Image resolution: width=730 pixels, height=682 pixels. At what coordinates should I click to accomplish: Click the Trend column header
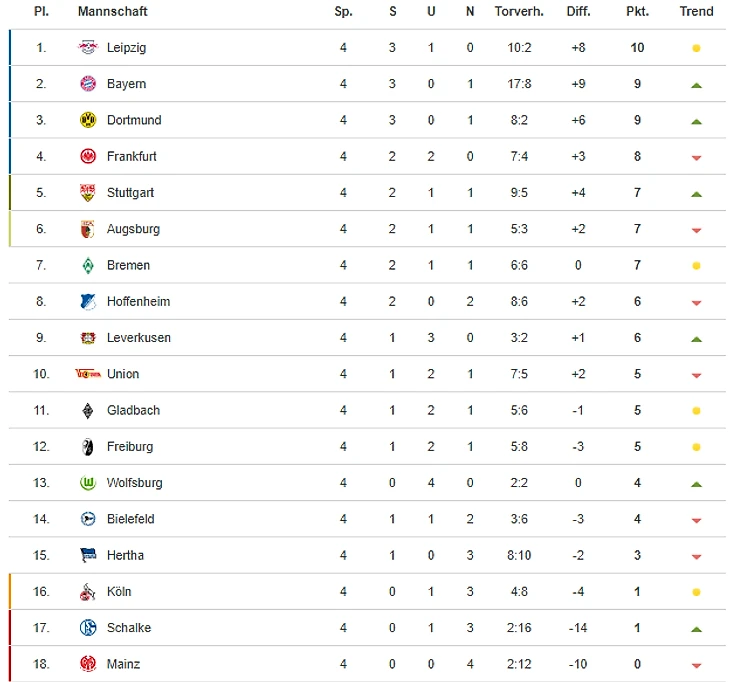(x=696, y=12)
